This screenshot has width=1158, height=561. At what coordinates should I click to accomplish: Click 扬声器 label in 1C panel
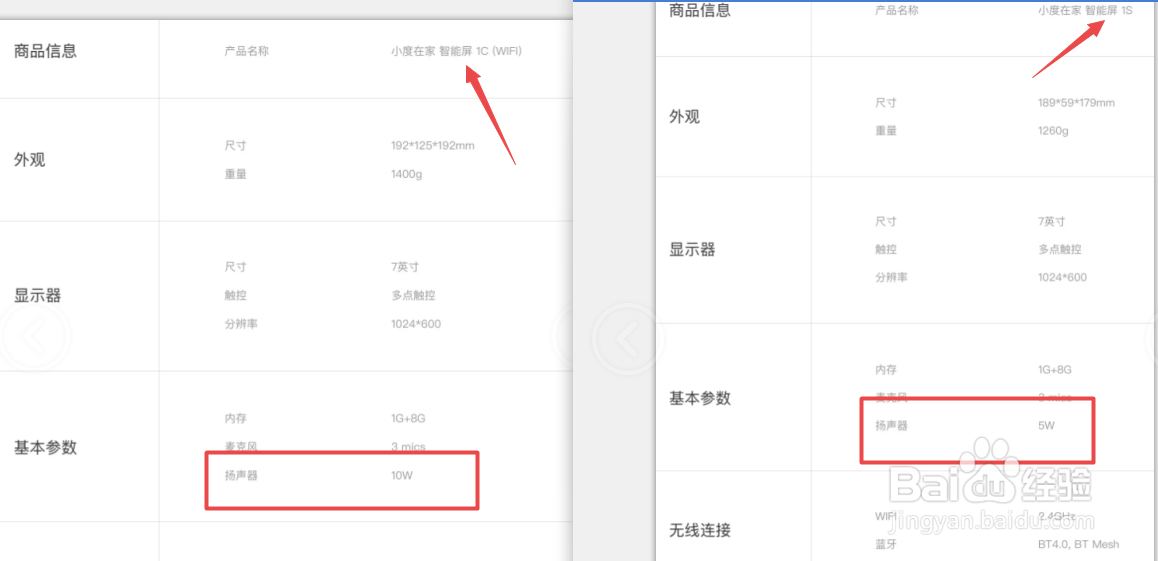point(241,475)
